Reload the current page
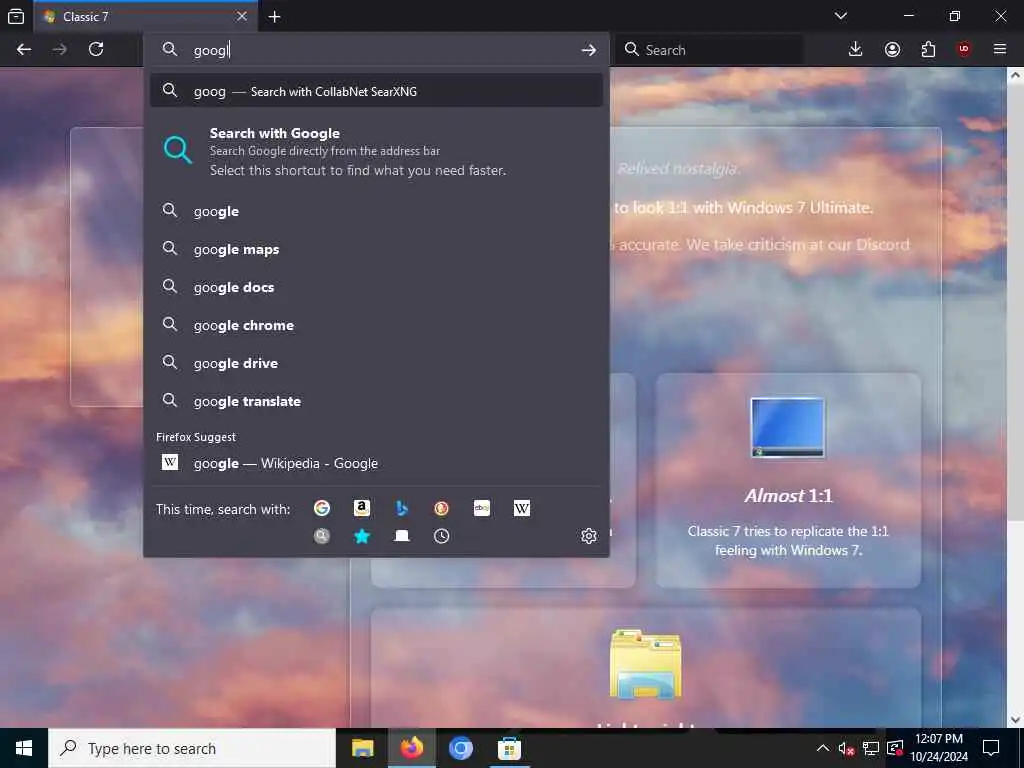The width and height of the screenshot is (1024, 768). [x=96, y=49]
